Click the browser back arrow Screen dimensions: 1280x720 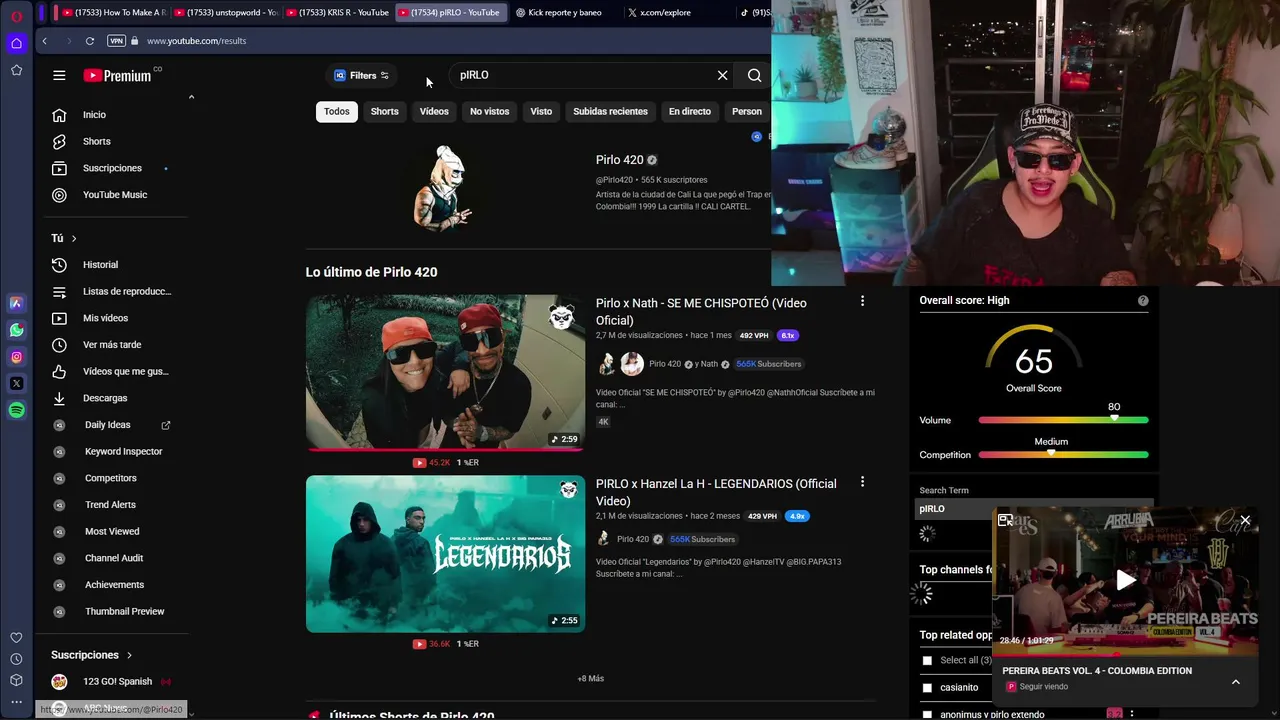coord(44,41)
